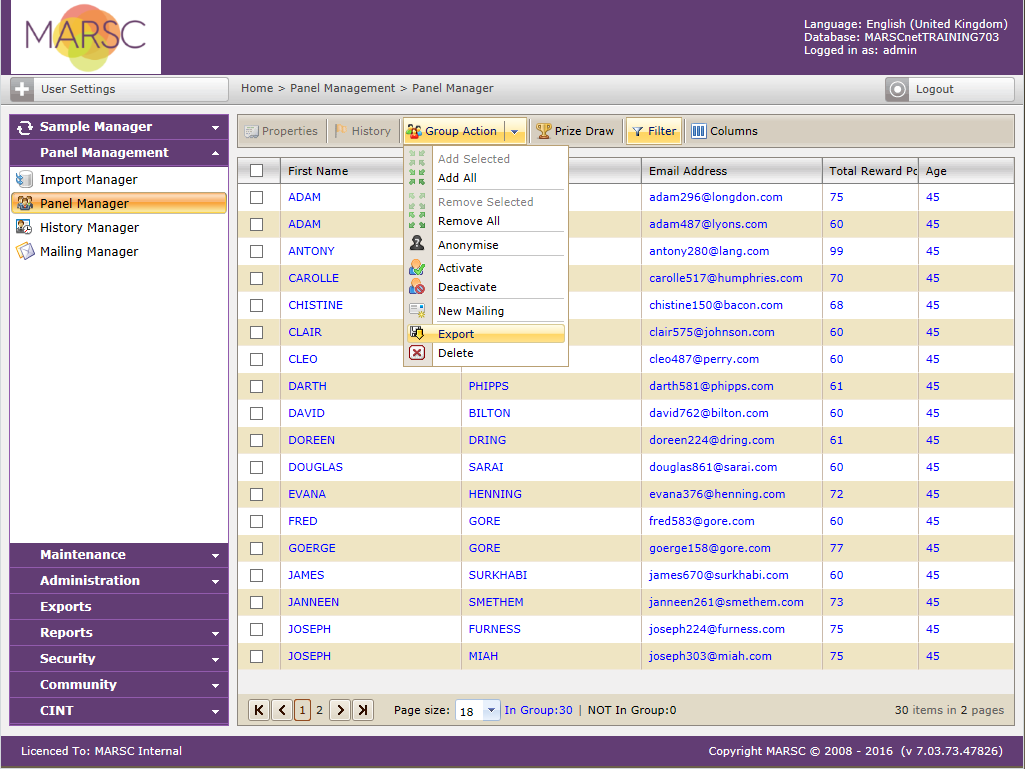The height and width of the screenshot is (769, 1025).
Task: Select New Mailing menu entry
Action: pos(470,311)
